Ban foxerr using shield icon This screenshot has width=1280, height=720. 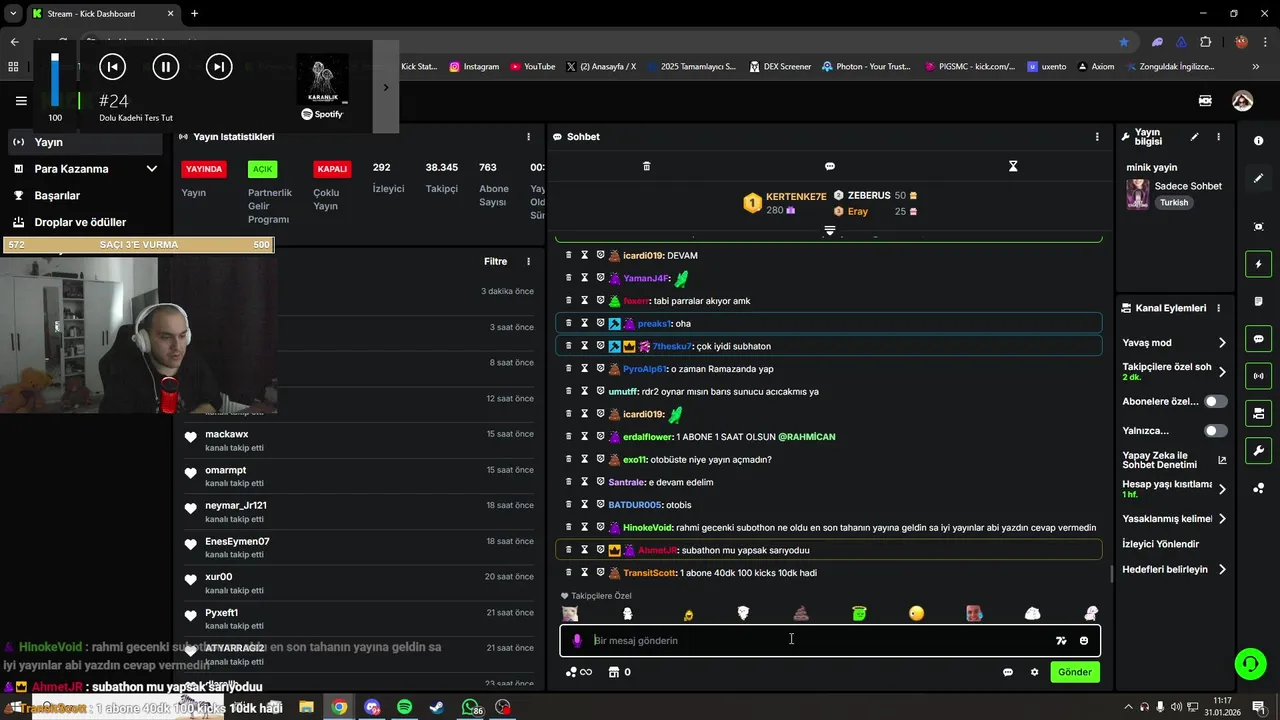click(601, 300)
